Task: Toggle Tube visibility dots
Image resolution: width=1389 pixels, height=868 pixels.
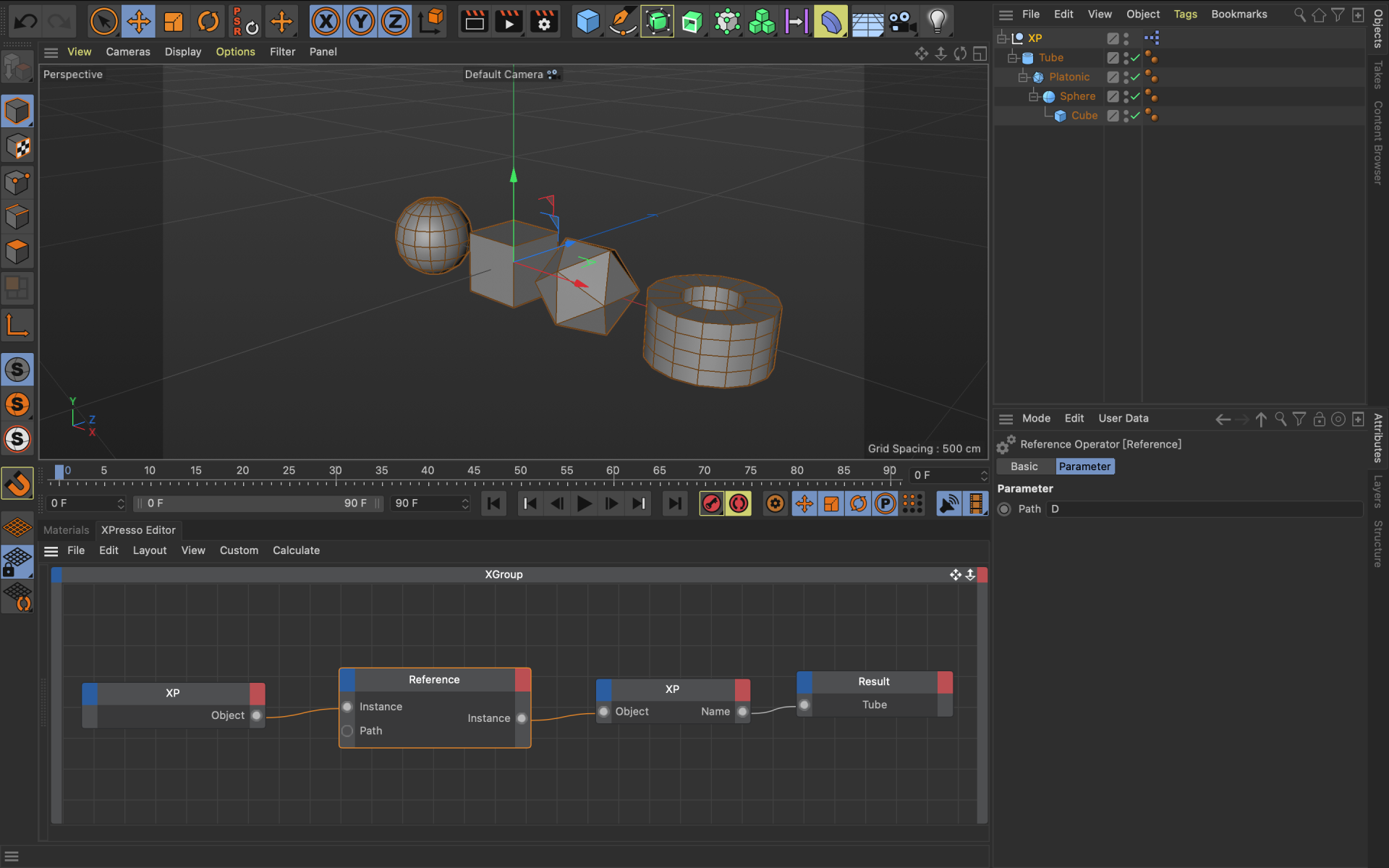Action: point(1126,58)
